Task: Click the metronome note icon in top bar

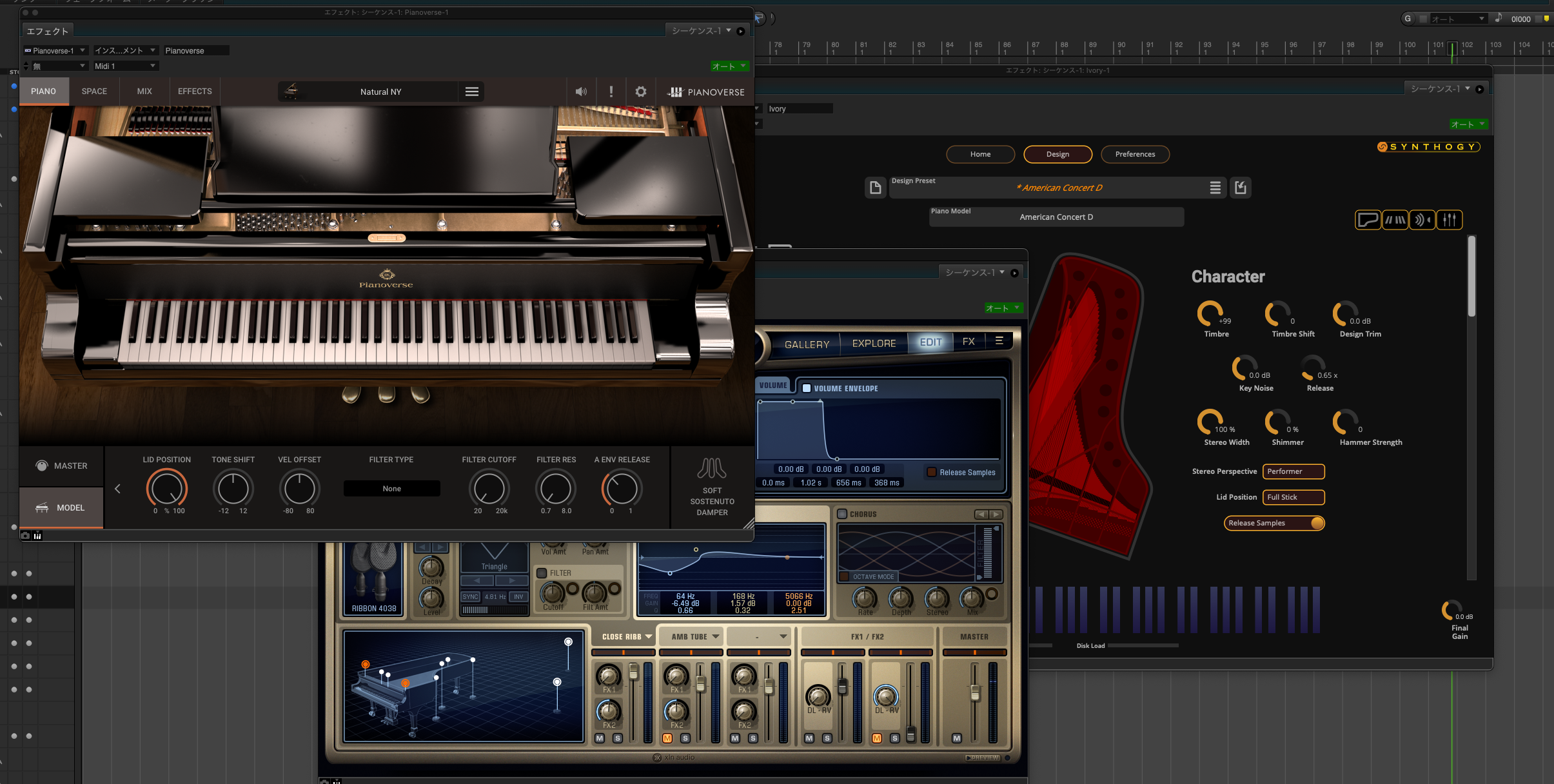Action: point(1498,18)
